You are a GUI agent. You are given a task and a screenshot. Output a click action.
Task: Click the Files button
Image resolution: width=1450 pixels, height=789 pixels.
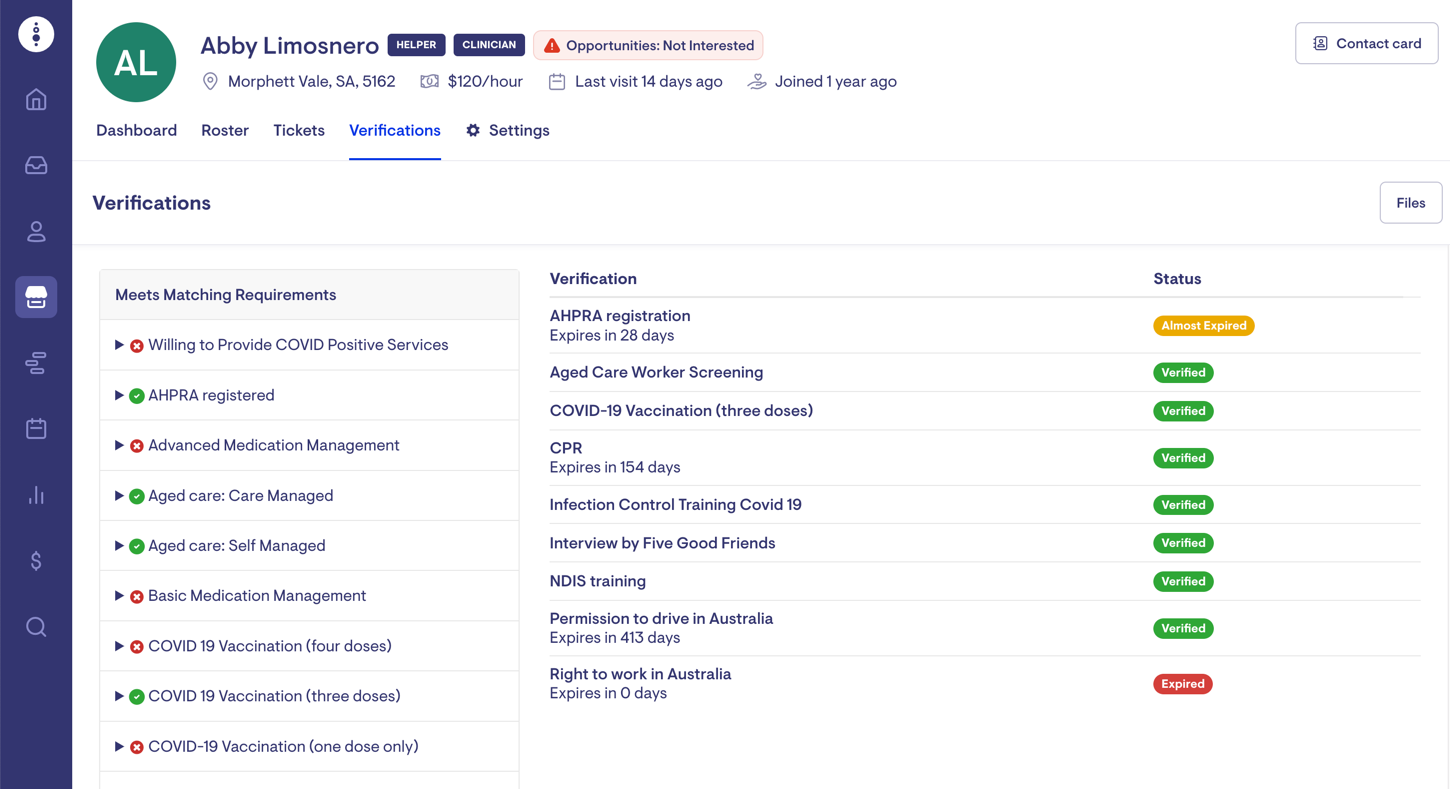(1410, 203)
